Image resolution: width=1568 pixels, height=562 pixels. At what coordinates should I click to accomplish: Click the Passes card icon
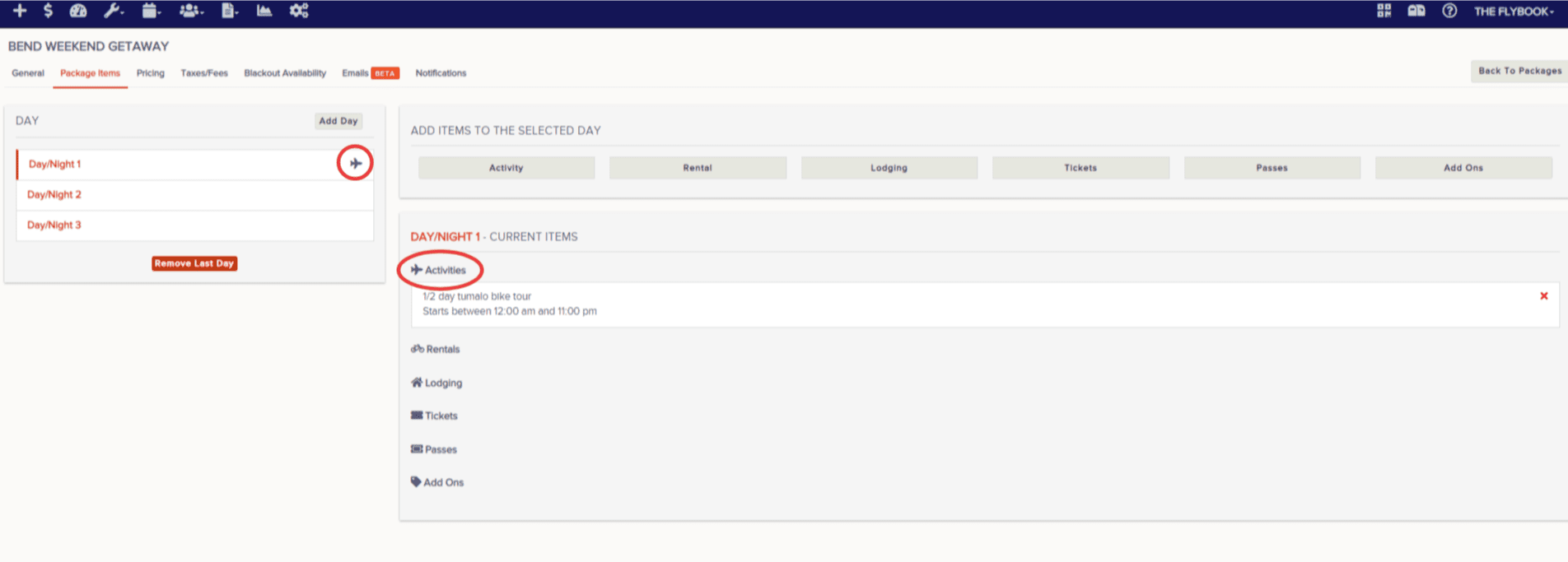[417, 449]
